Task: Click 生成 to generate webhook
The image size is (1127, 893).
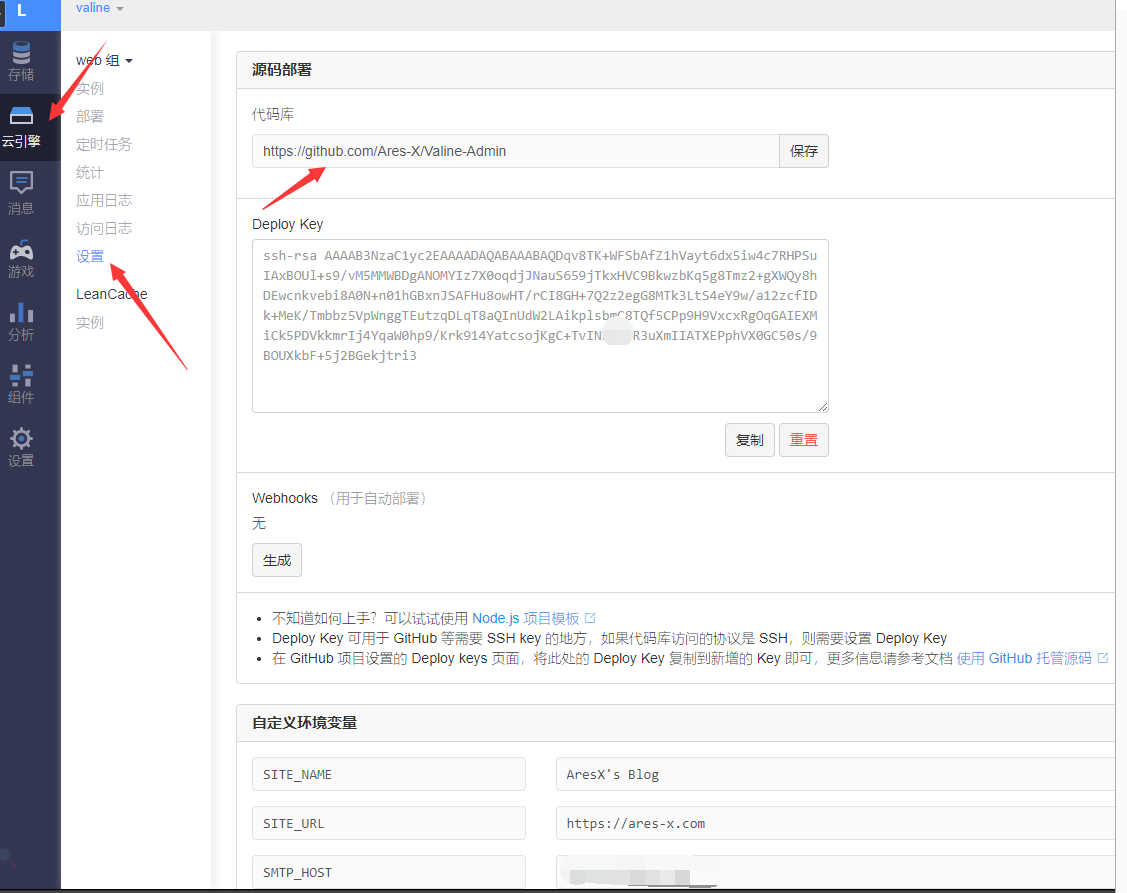Action: point(277,561)
